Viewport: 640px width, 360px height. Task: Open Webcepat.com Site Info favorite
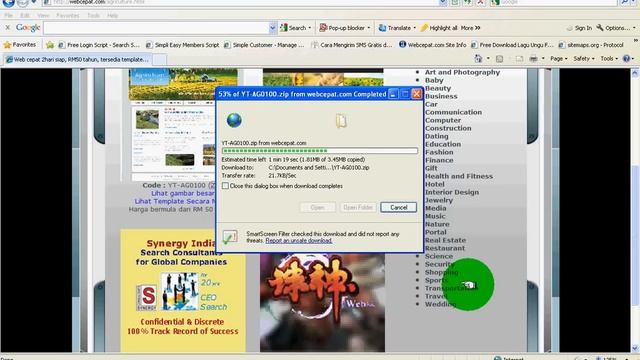[x=432, y=45]
